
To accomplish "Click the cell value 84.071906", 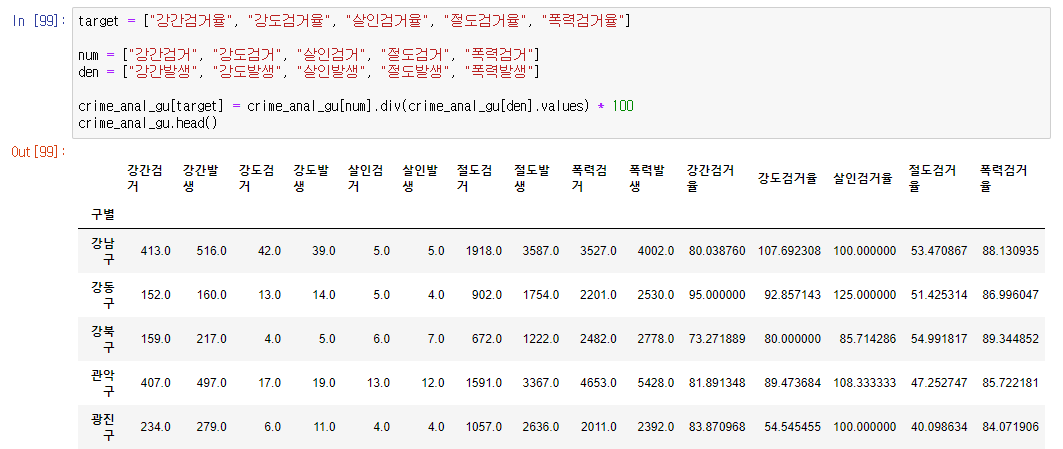I will point(1010,427).
